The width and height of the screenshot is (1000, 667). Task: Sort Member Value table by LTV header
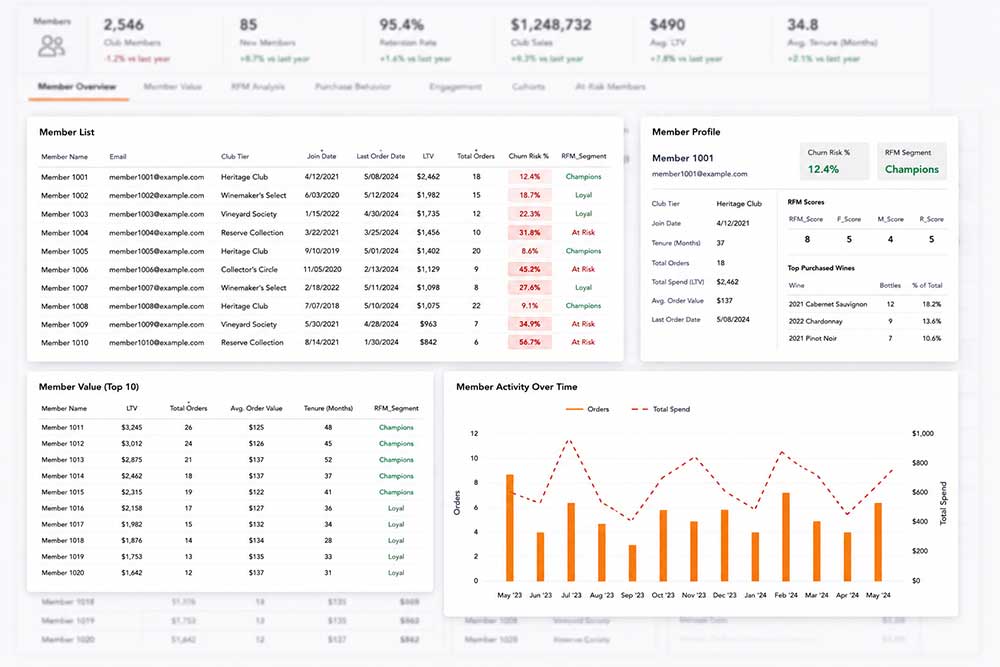[131, 408]
